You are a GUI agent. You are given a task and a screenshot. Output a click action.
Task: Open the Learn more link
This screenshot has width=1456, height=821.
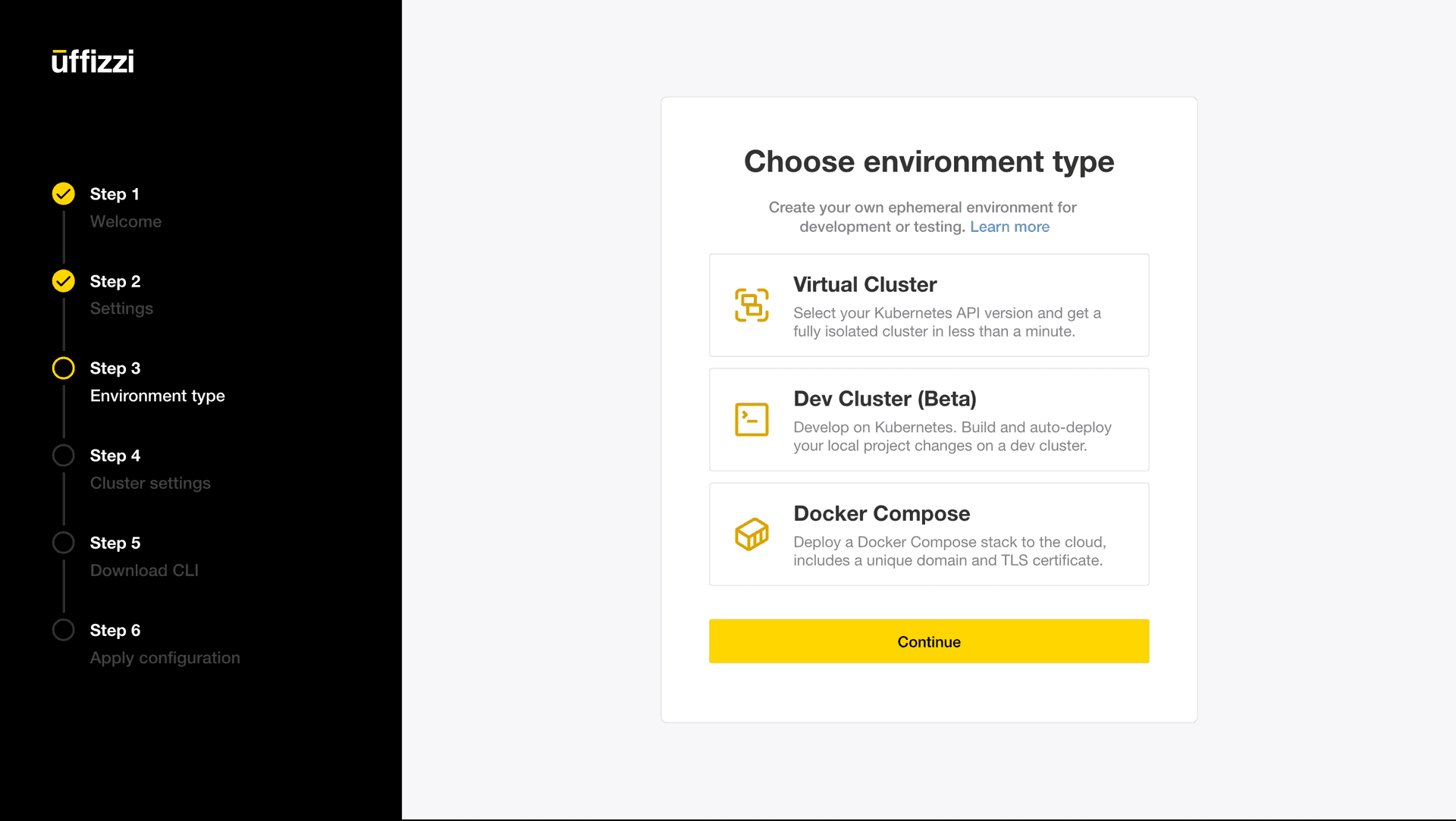(x=1009, y=227)
